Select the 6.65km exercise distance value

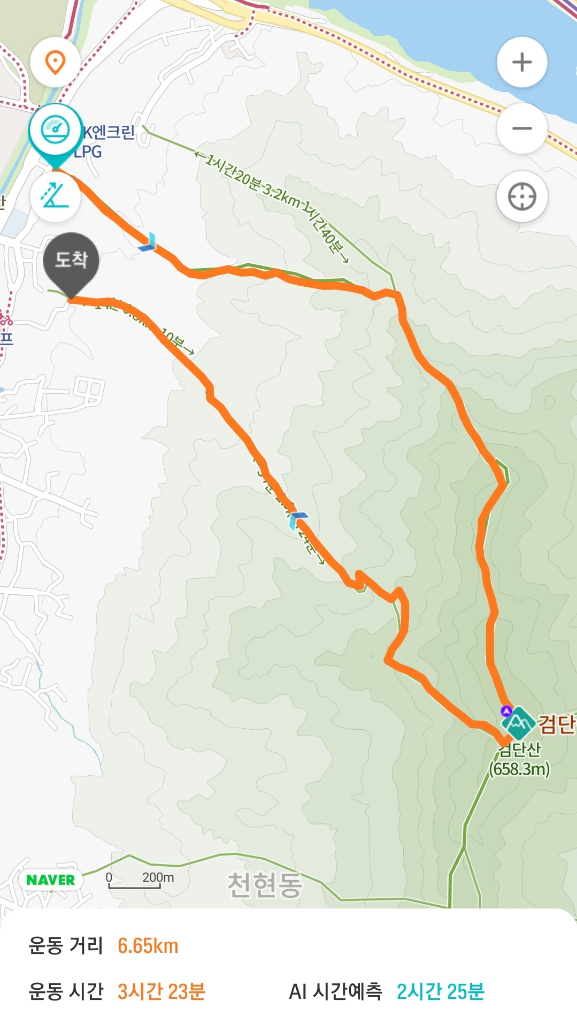click(x=148, y=946)
